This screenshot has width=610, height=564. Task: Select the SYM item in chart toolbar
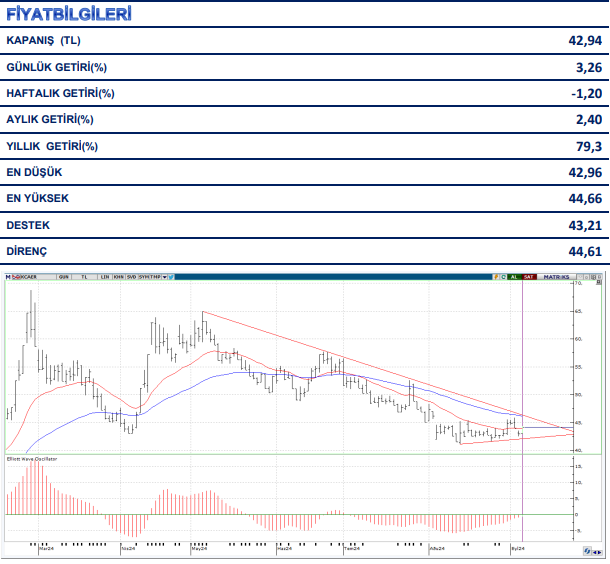[x=144, y=276]
